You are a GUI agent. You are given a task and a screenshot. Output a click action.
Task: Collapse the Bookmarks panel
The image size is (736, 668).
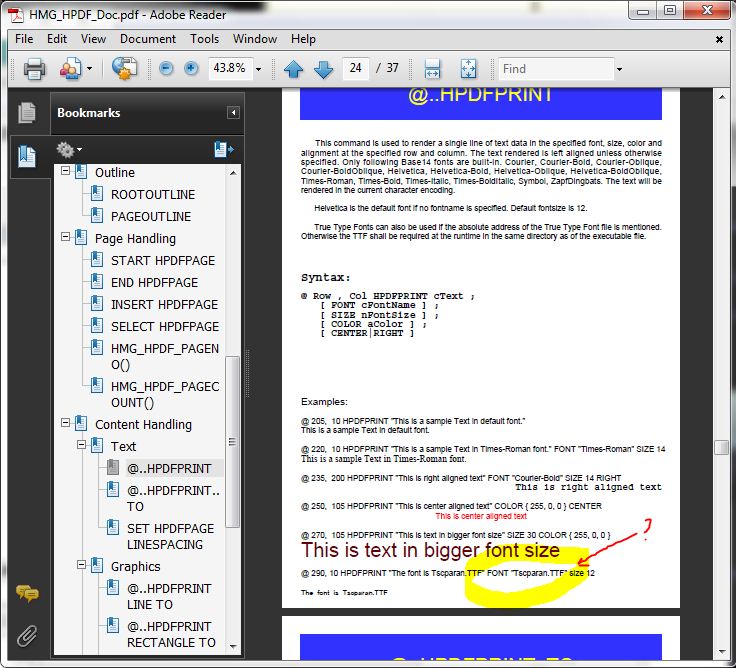coord(233,113)
